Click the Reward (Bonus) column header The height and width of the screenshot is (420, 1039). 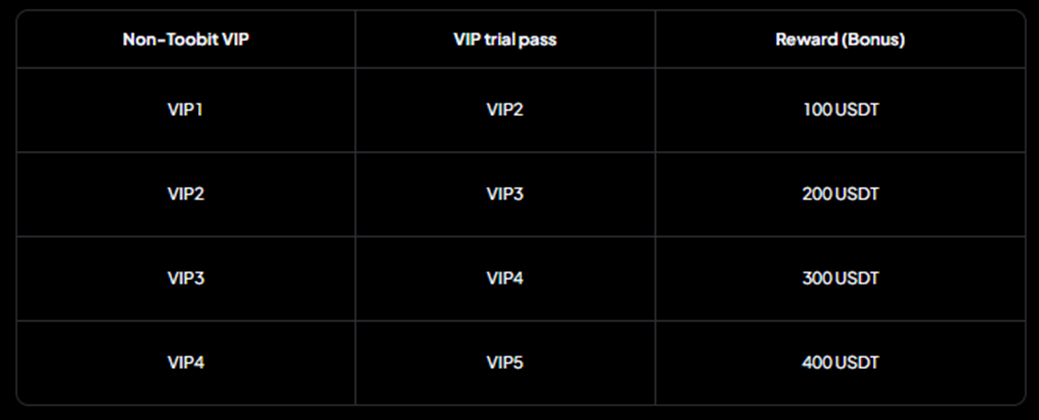(840, 40)
